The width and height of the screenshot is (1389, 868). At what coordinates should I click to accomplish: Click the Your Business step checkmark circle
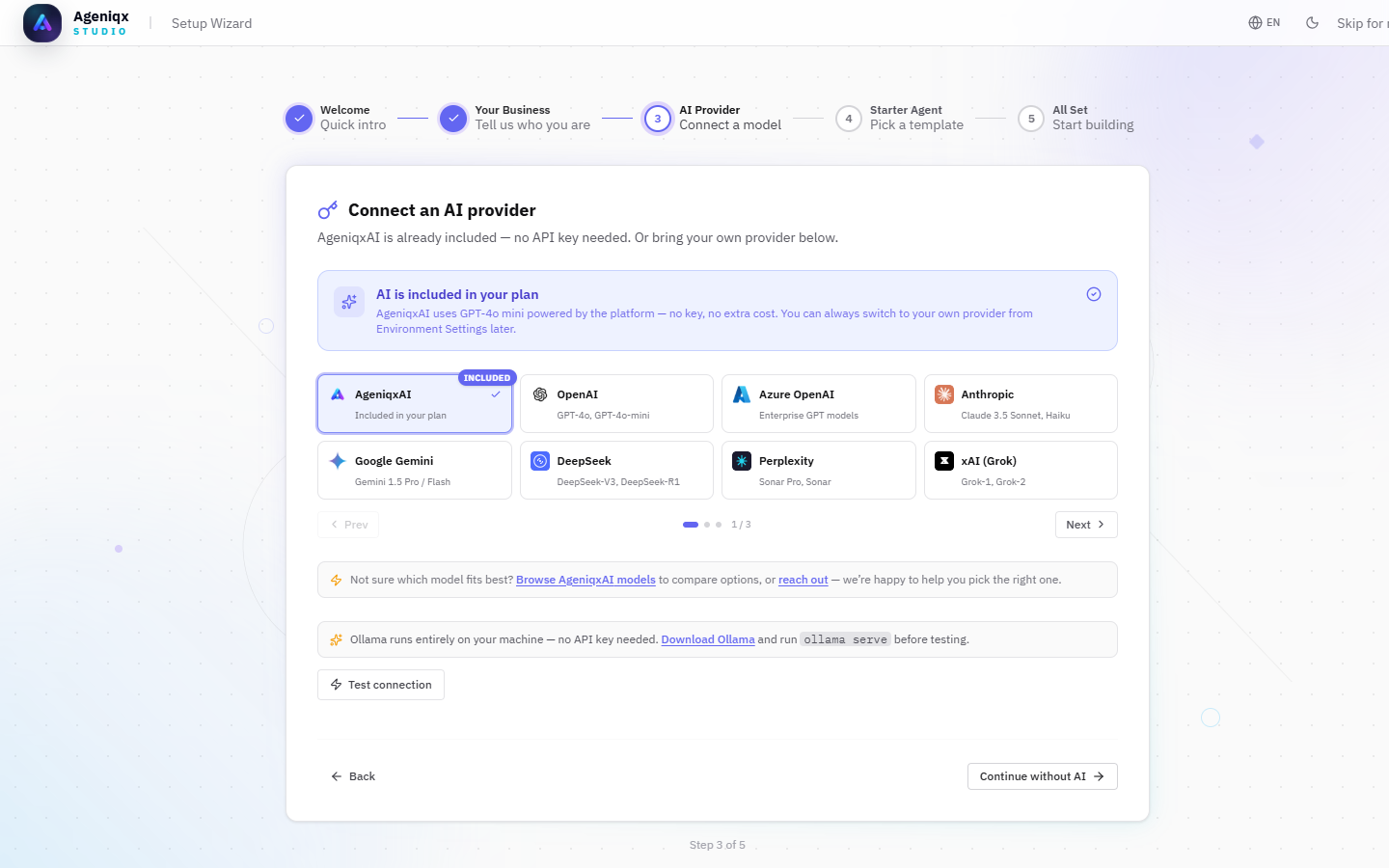tap(453, 119)
